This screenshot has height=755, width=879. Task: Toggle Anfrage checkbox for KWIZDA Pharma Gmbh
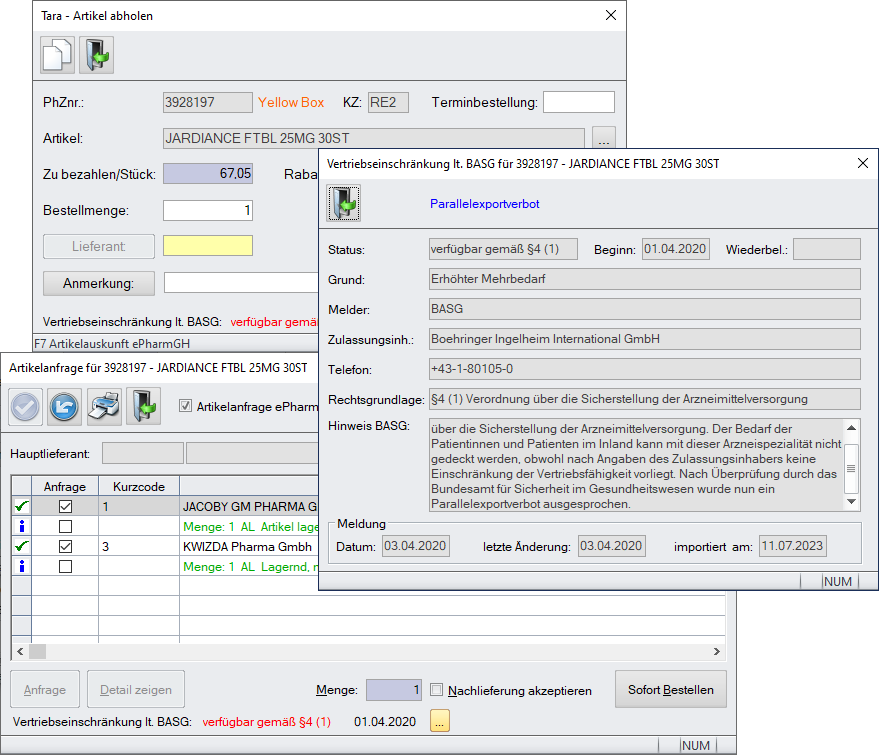click(x=65, y=547)
